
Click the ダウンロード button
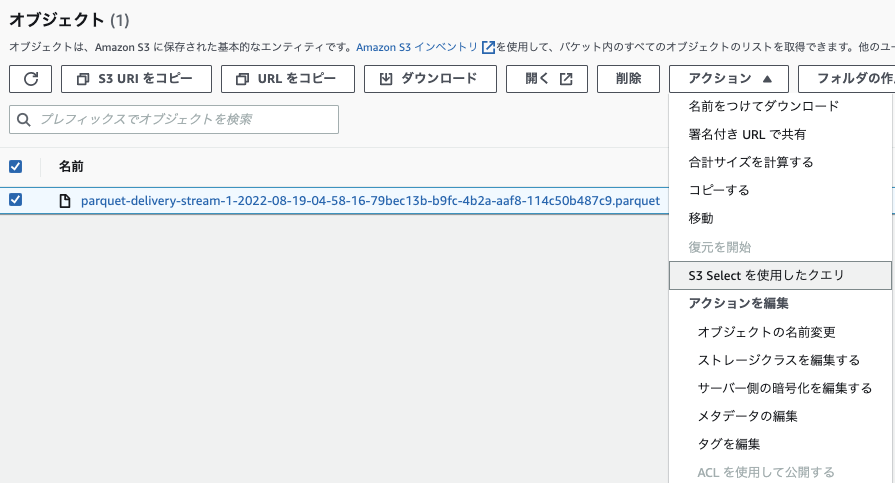click(430, 79)
